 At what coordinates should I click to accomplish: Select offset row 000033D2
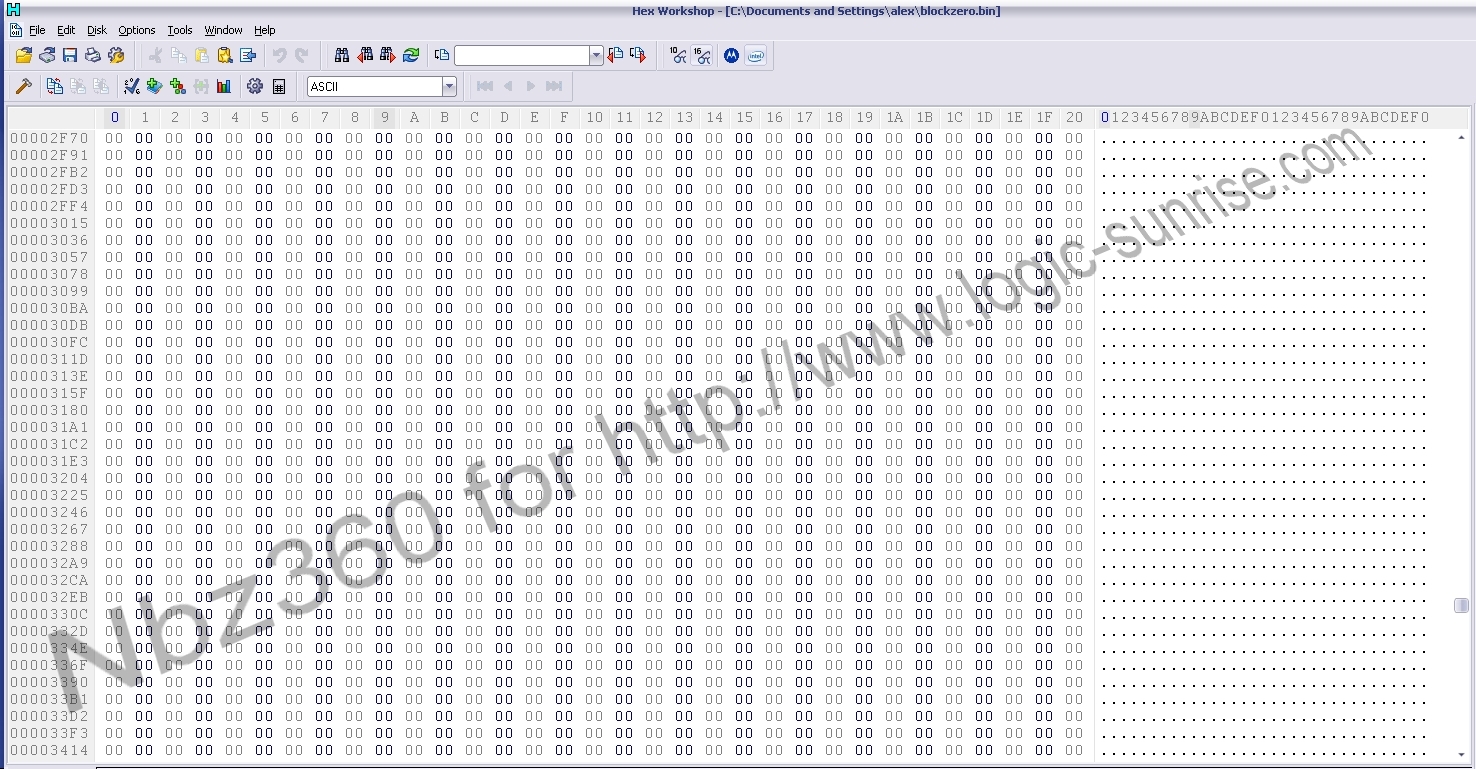pyautogui.click(x=49, y=716)
